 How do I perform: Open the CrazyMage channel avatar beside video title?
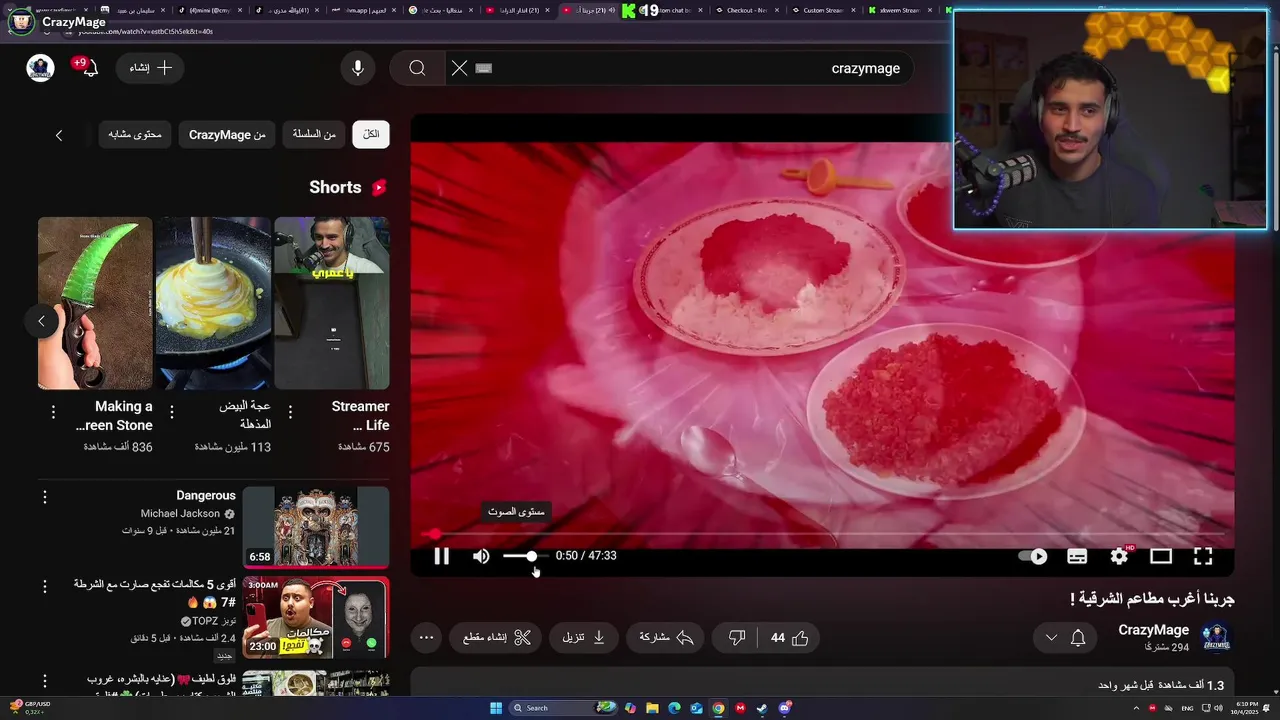(1215, 638)
